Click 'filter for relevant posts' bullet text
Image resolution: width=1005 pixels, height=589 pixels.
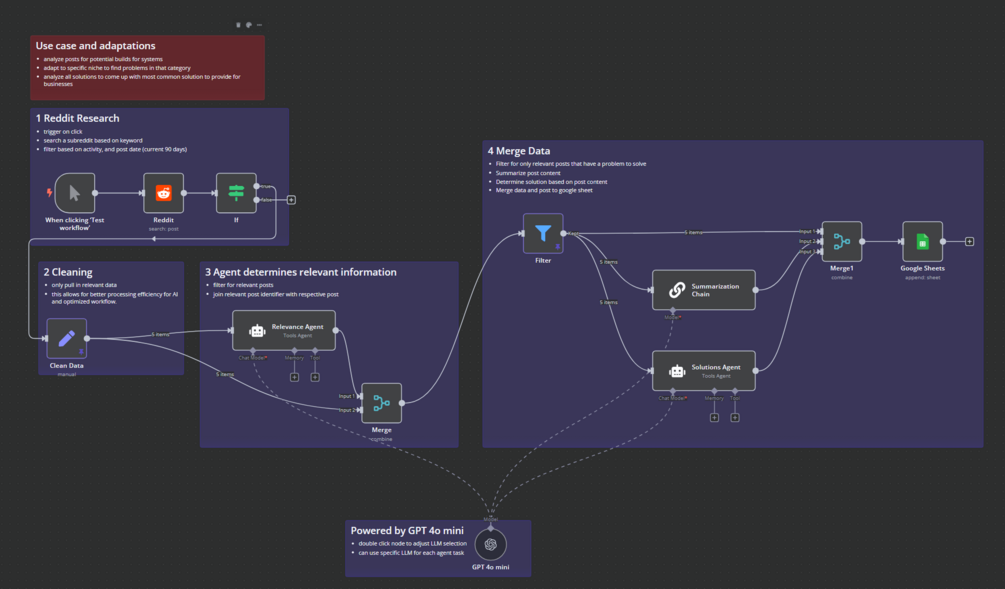(x=243, y=285)
